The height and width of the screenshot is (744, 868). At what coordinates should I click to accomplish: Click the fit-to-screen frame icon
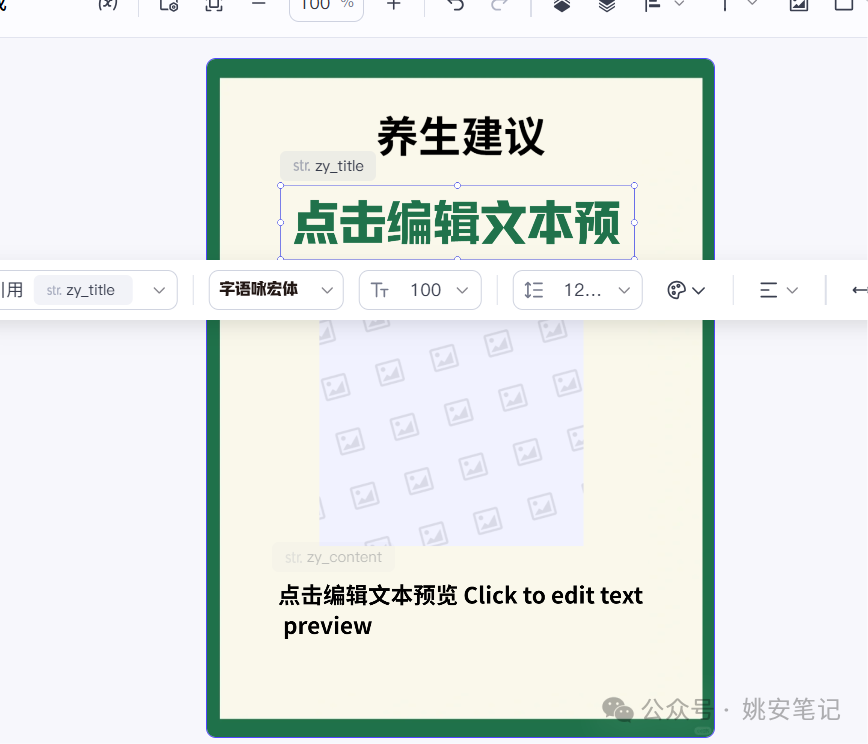point(214,5)
